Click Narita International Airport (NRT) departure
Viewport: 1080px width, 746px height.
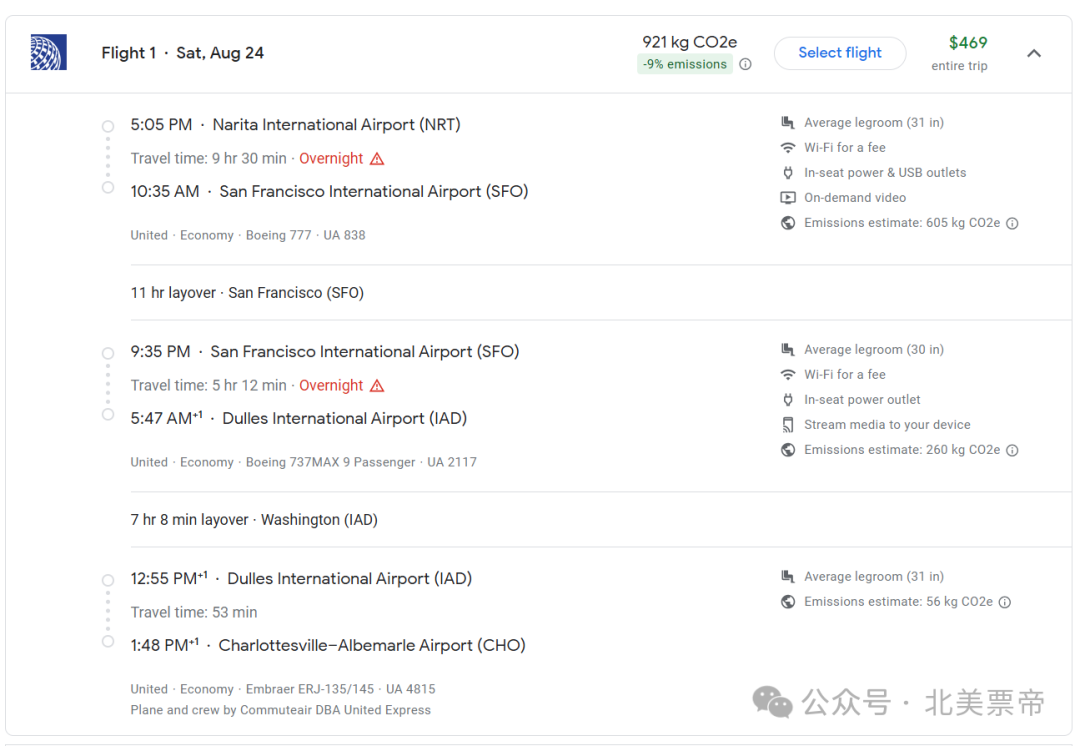coord(295,125)
